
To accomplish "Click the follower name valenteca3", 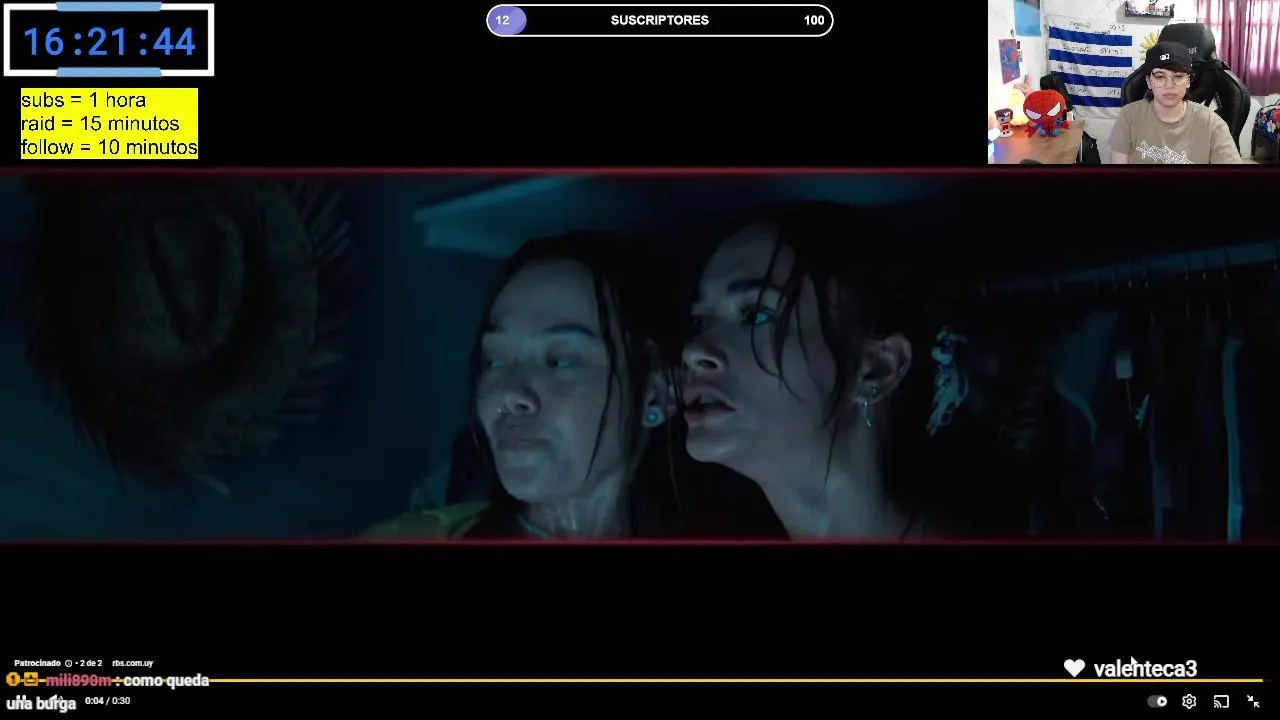I will [1145, 669].
